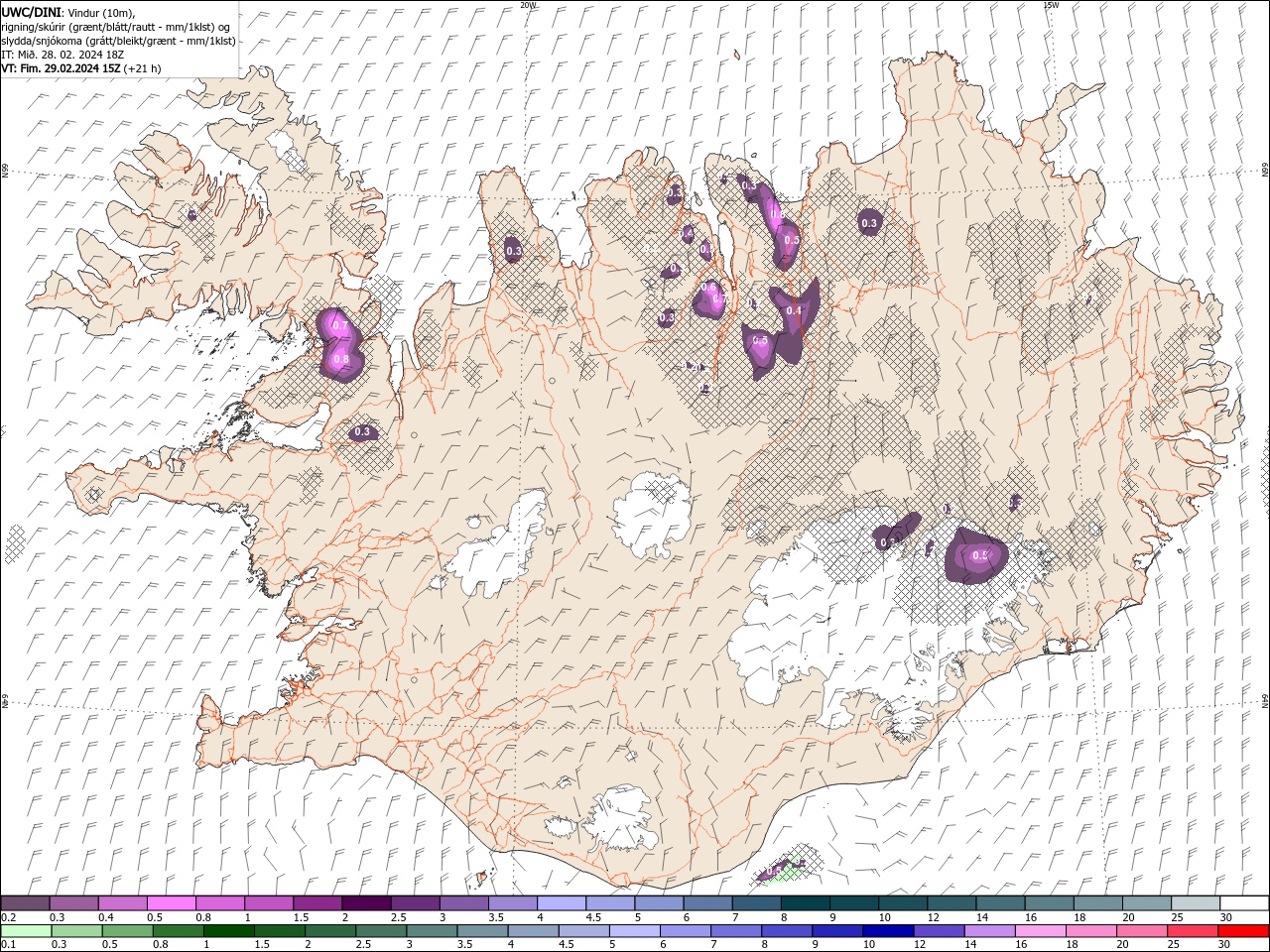
Task: Select lower rain scale palest green 0.1 swatch
Action: (26, 931)
